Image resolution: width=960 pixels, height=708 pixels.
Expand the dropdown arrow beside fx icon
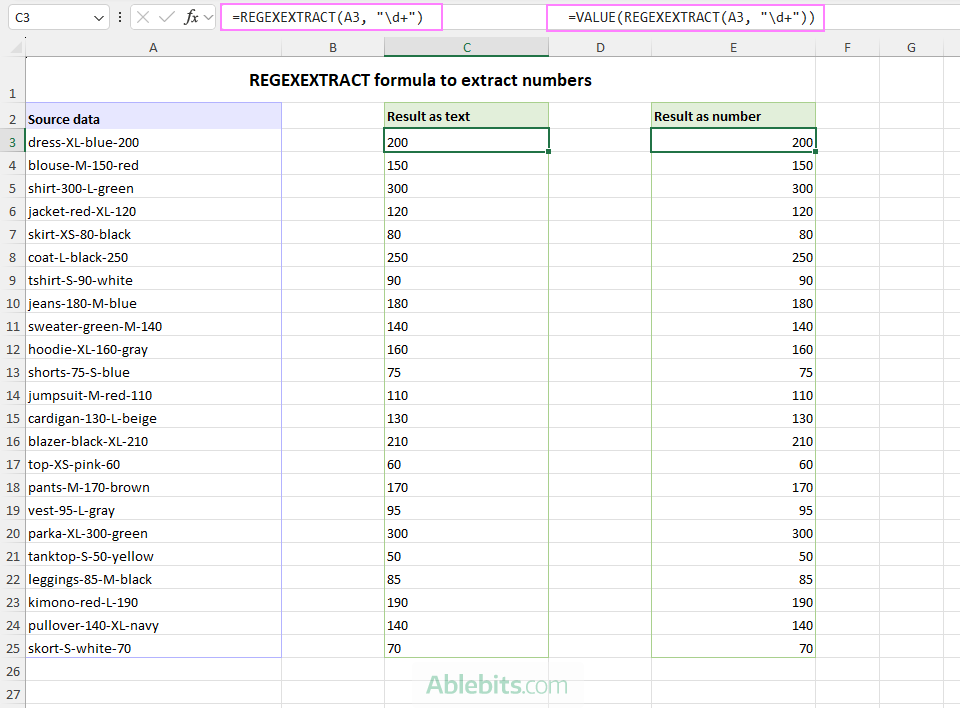(208, 17)
